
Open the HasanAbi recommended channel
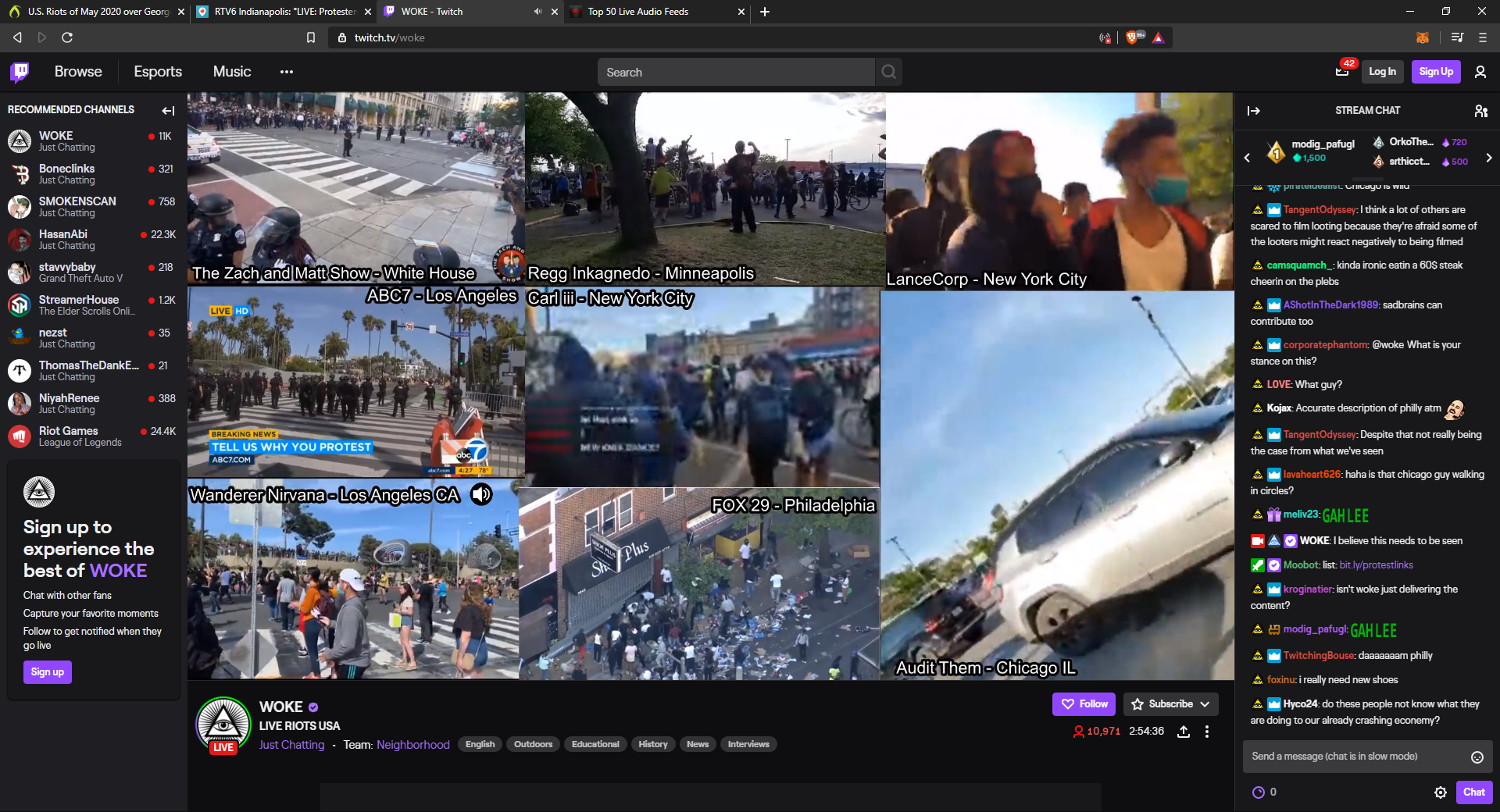coord(94,240)
